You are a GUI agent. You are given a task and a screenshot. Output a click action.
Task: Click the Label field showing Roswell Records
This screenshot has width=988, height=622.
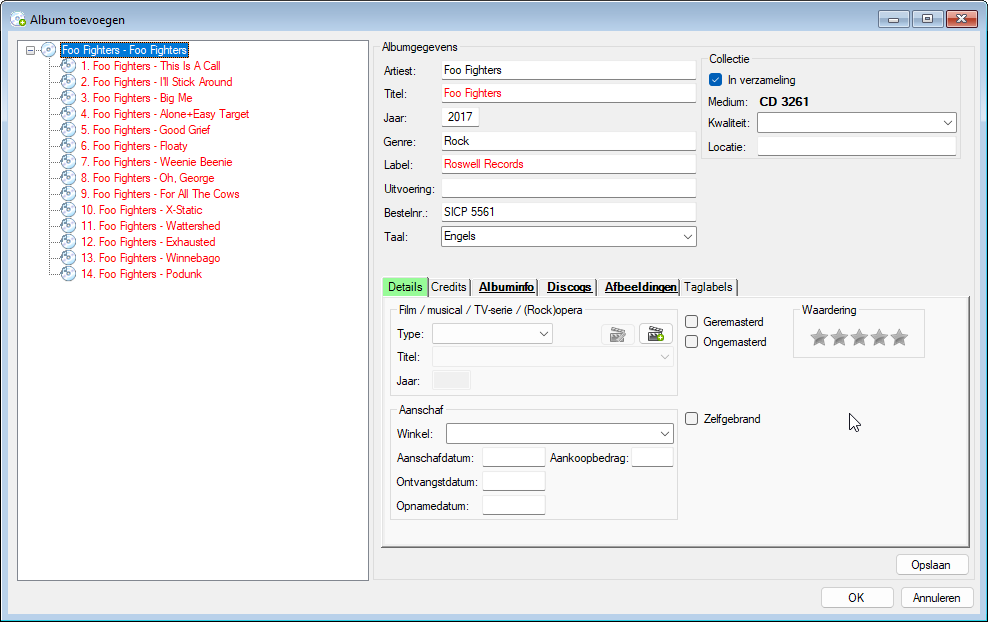[x=568, y=164]
